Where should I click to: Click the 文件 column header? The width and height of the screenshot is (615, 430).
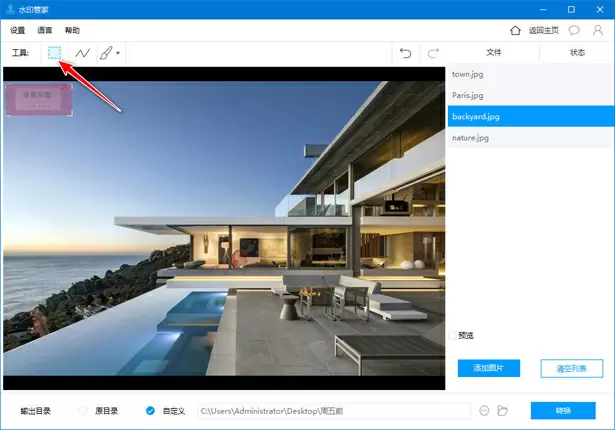pos(494,52)
